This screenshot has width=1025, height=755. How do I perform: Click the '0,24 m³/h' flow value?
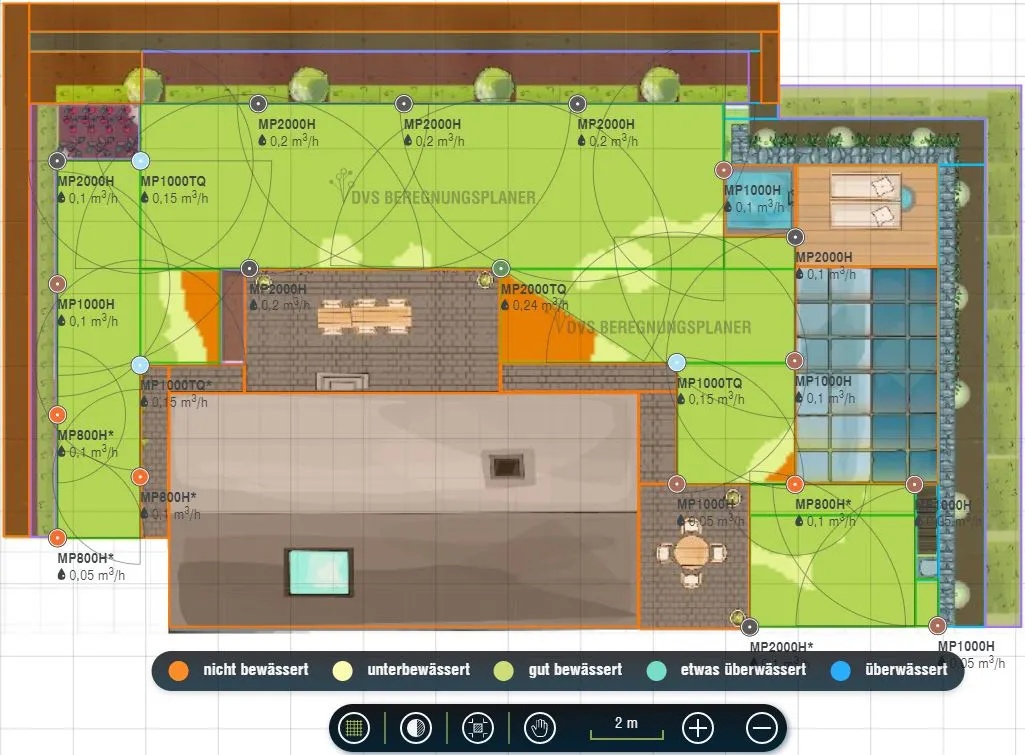540,305
